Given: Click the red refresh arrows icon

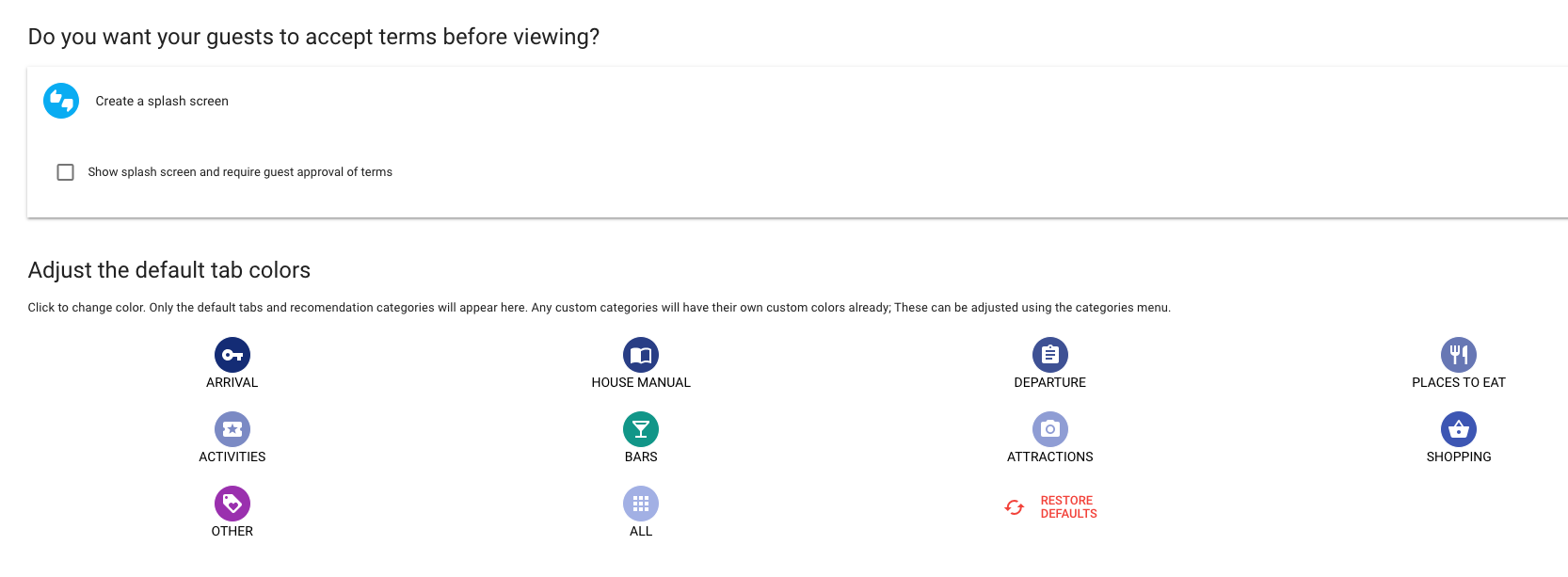Looking at the screenshot, I should pos(1014,507).
